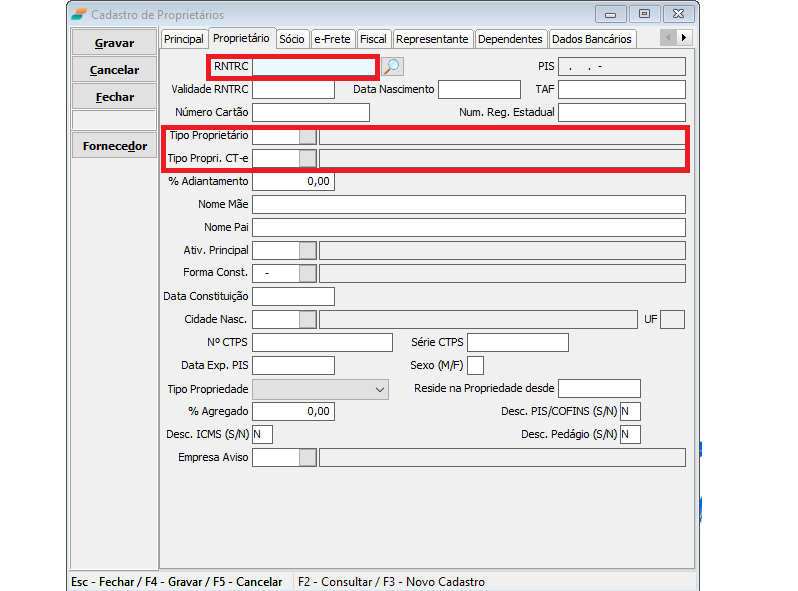Click lookup button beside Ativ. Principal
This screenshot has width=798, height=591.
[x=308, y=250]
